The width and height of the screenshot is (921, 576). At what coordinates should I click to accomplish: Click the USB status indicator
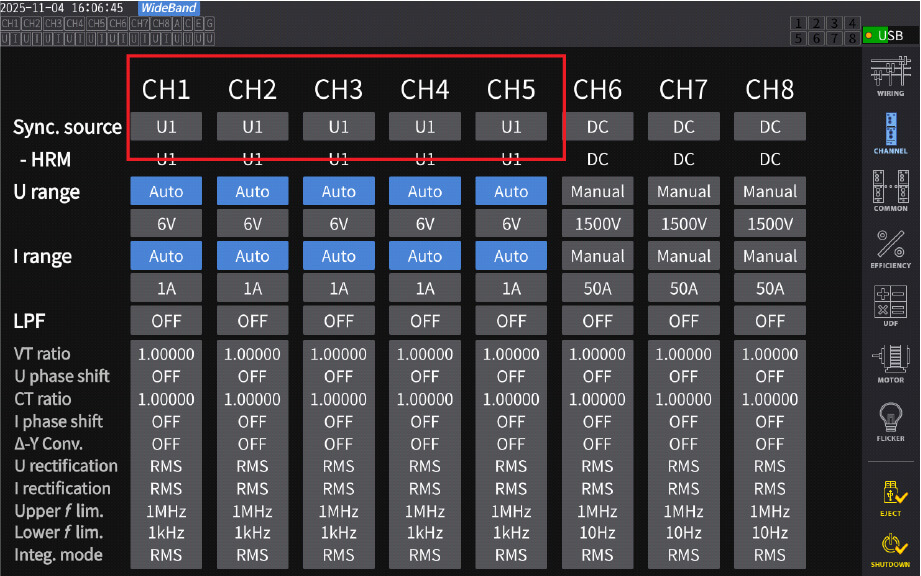point(888,35)
